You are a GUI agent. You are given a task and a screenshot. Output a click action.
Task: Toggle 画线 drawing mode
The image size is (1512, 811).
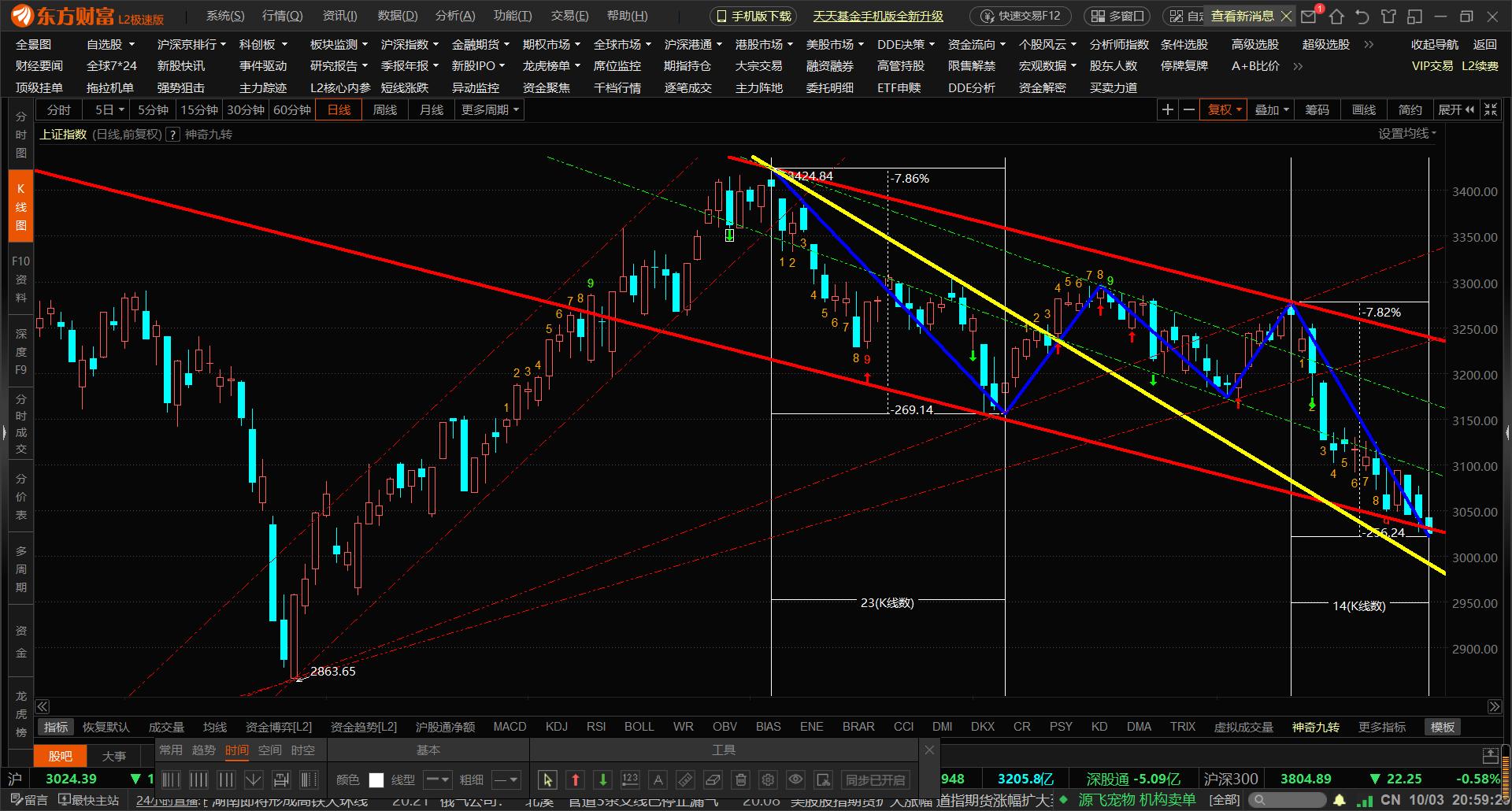pos(1363,109)
